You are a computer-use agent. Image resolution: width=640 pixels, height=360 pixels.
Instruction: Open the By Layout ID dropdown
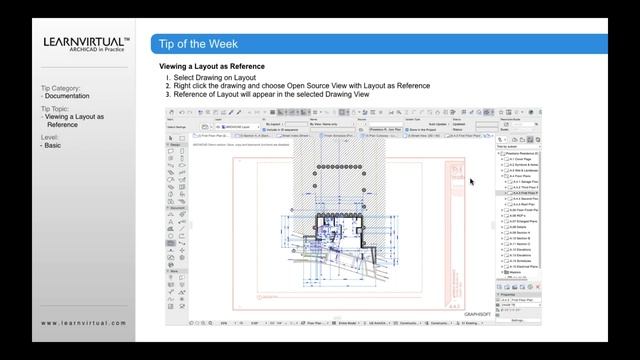[274, 124]
